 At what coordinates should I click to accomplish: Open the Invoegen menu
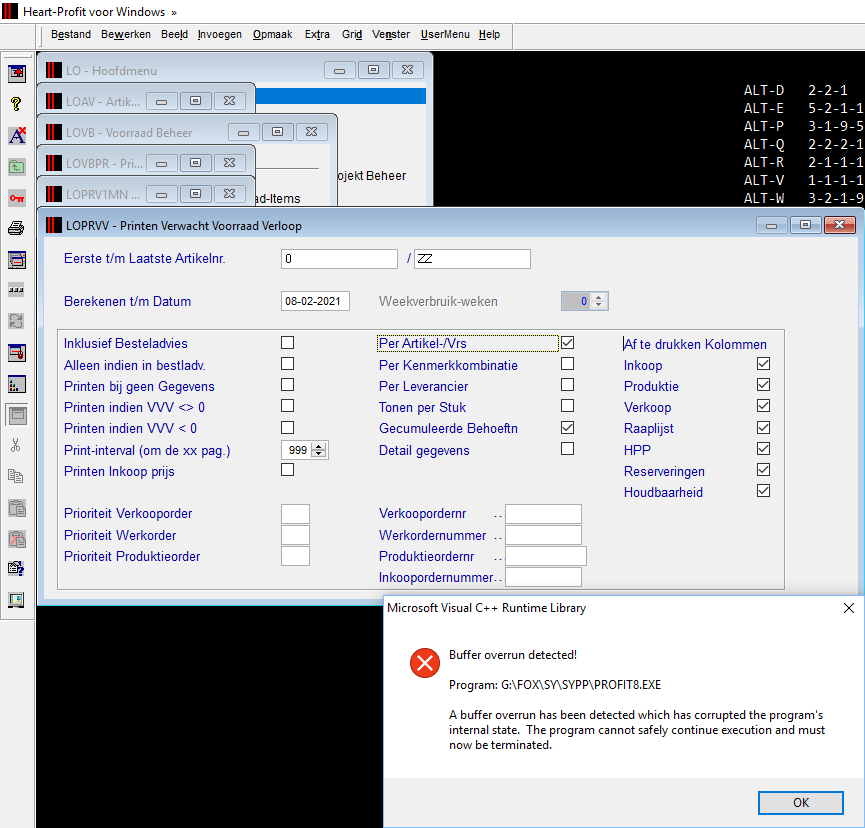pyautogui.click(x=220, y=34)
